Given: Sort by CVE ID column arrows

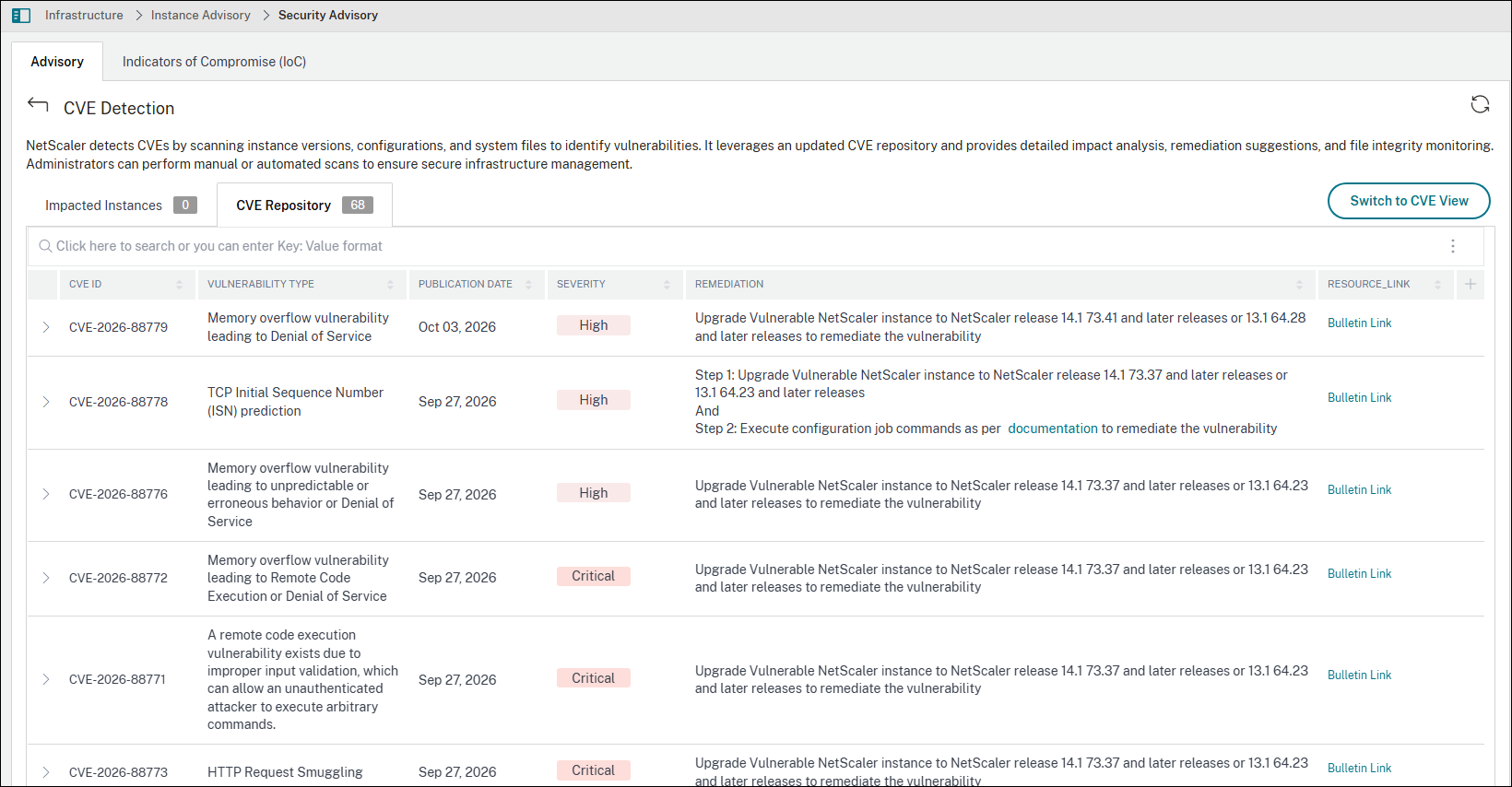Looking at the screenshot, I should [x=179, y=285].
